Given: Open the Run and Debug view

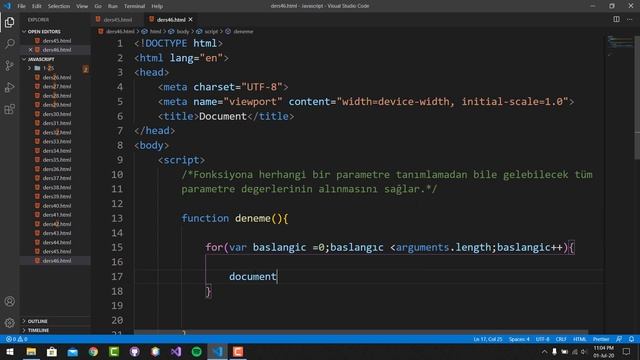Looking at the screenshot, I should tap(9, 87).
